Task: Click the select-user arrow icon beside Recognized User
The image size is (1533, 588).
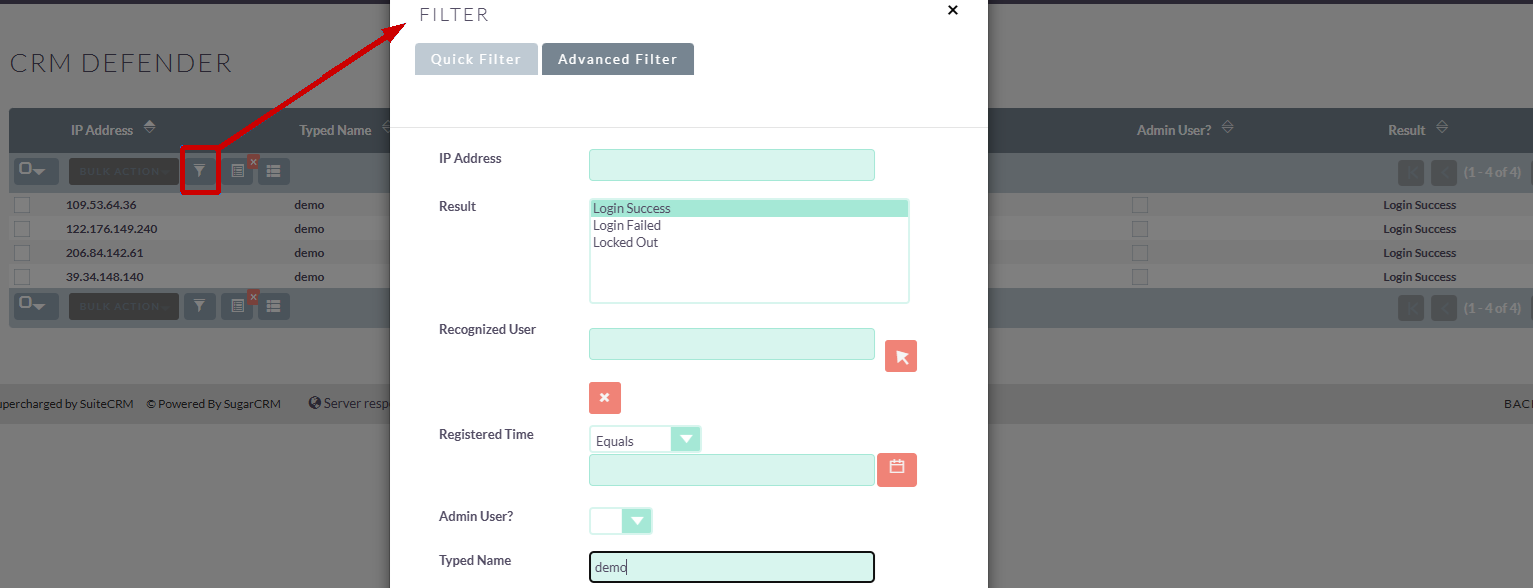Action: (901, 356)
